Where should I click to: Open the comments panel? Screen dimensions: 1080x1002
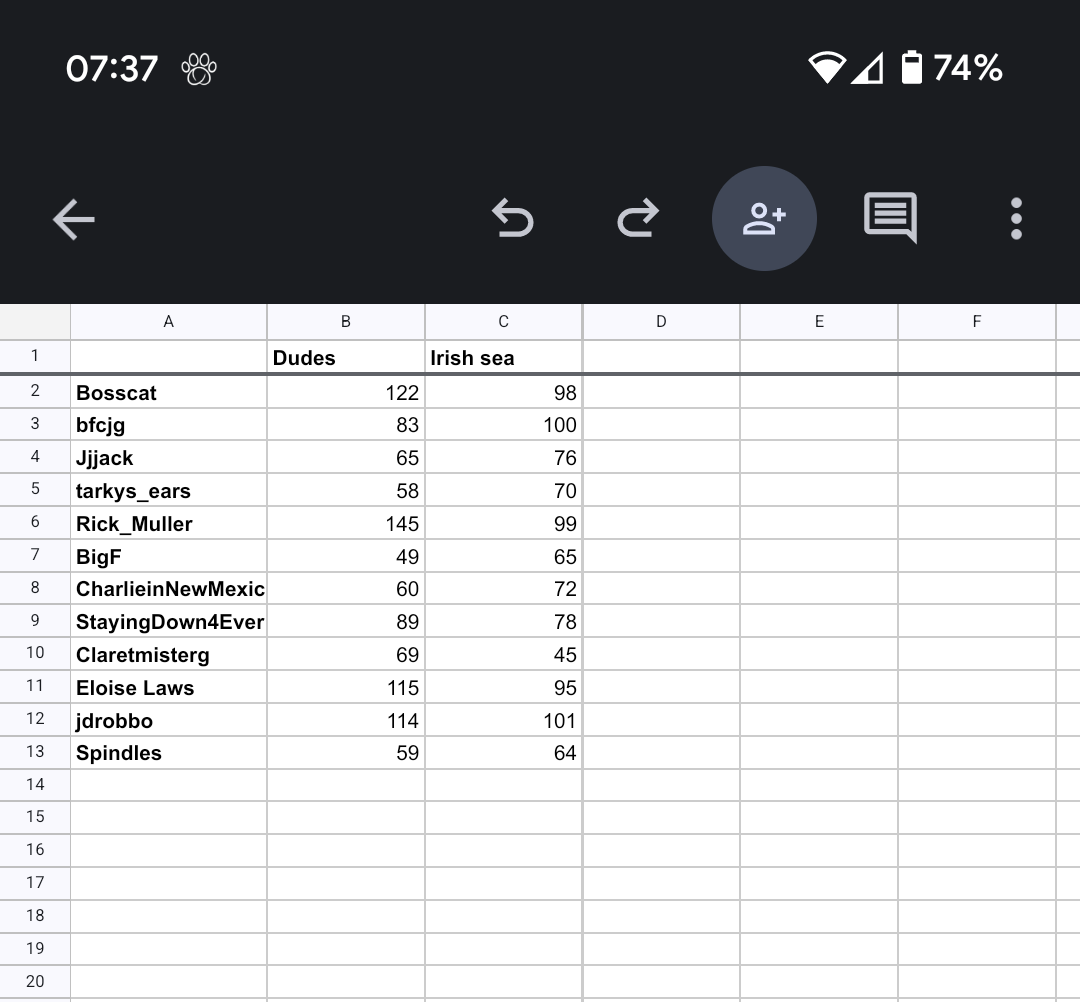click(x=890, y=217)
